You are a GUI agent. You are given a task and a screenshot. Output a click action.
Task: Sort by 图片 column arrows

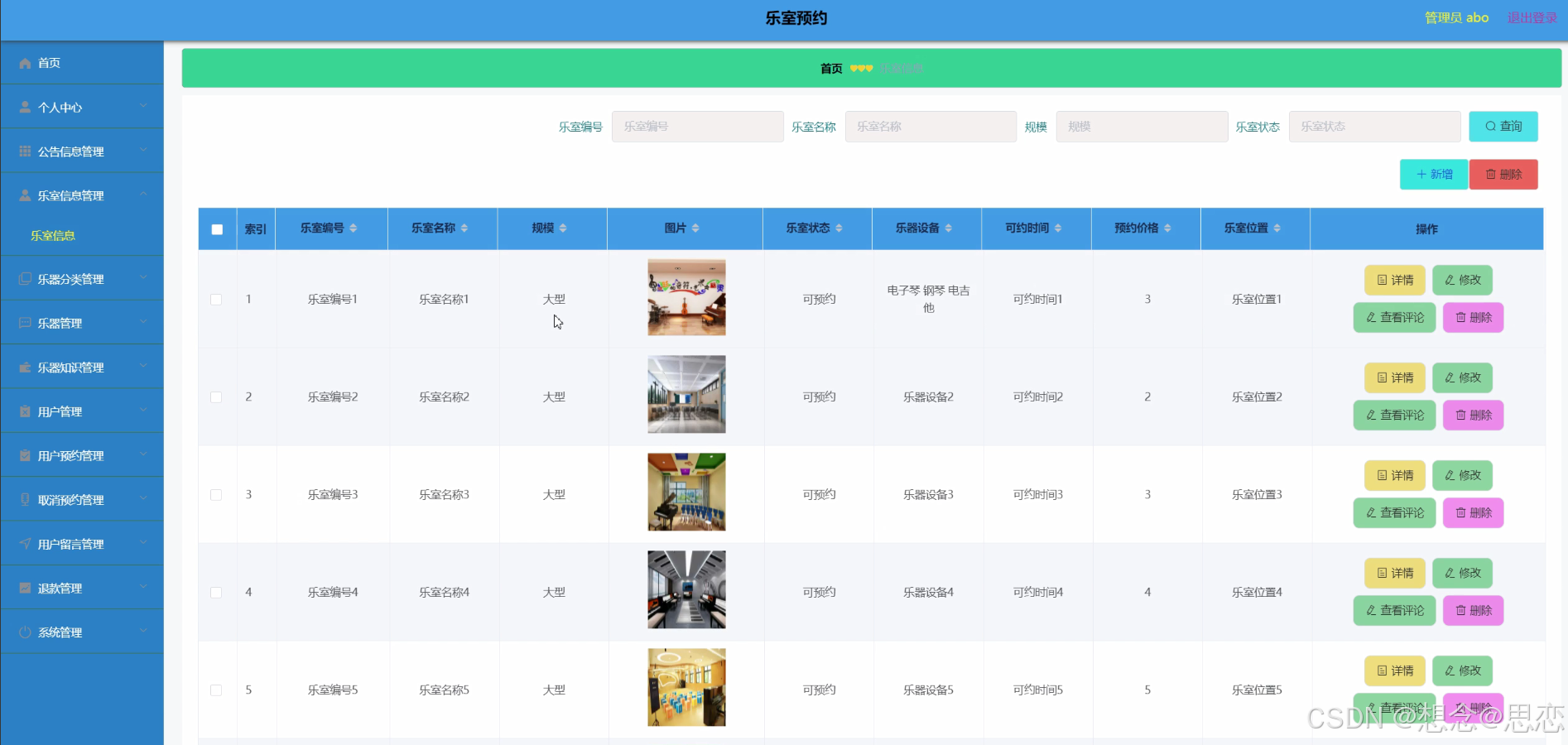(695, 228)
